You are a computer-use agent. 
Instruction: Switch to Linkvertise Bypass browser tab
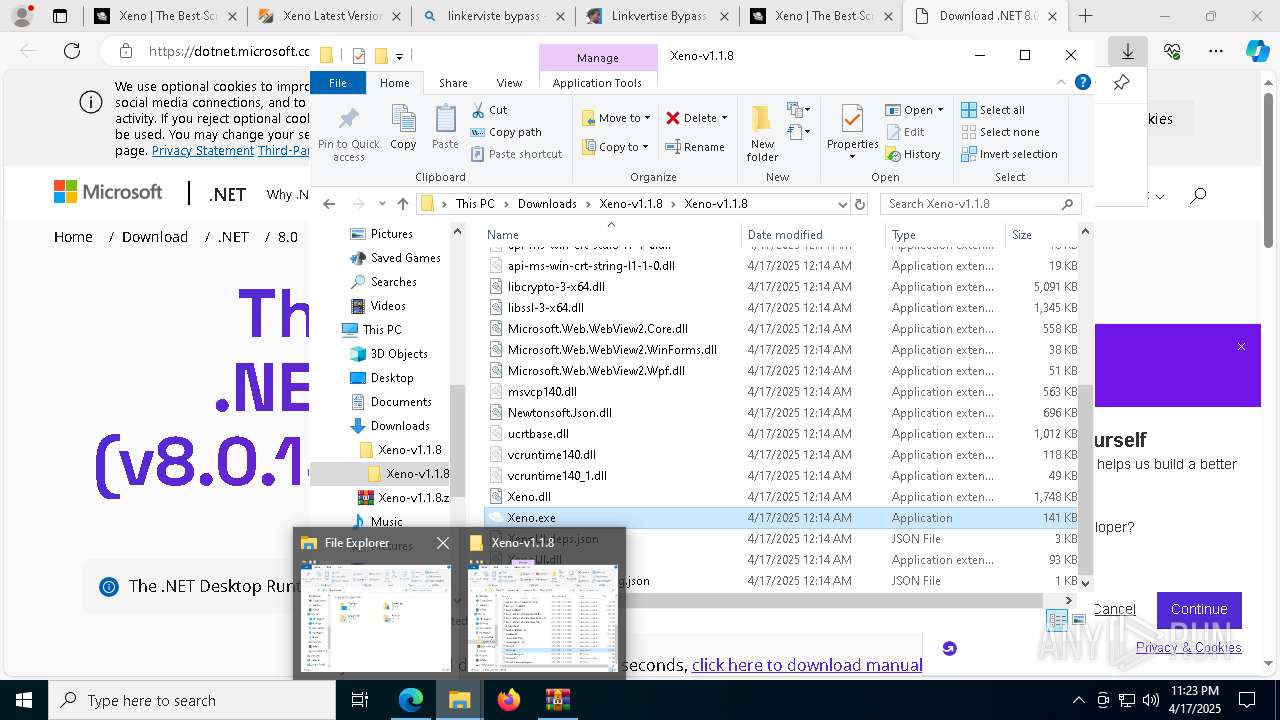point(657,16)
